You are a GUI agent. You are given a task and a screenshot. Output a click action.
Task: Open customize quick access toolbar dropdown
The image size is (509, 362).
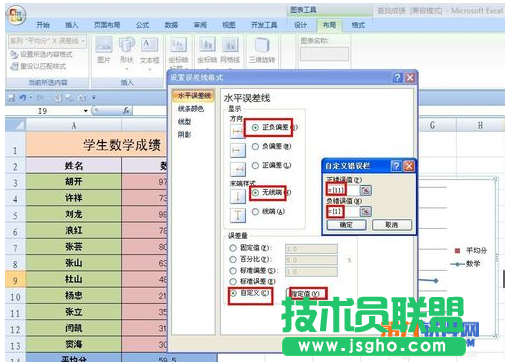(94, 98)
